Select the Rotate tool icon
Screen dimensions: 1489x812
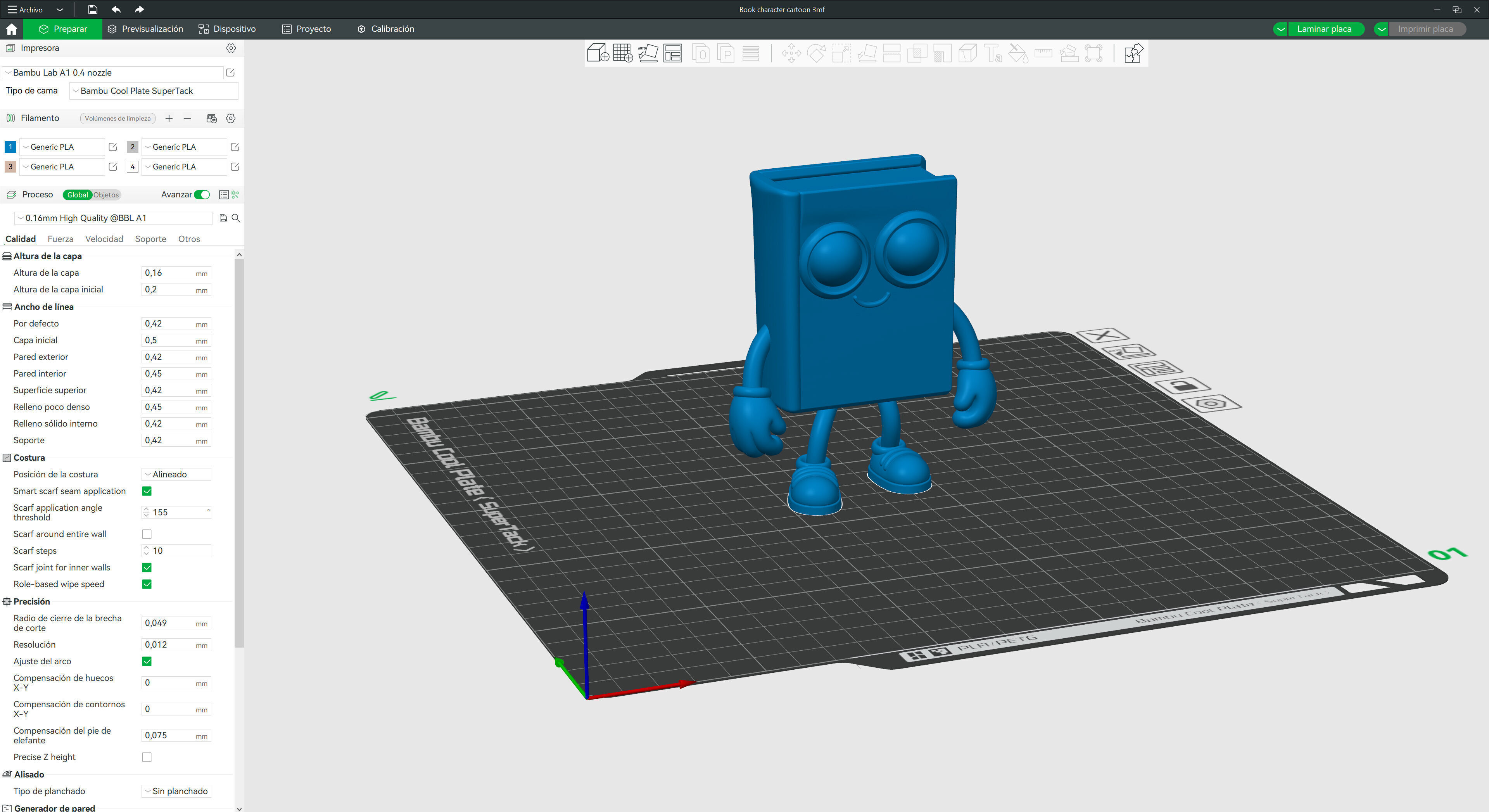pyautogui.click(x=816, y=54)
